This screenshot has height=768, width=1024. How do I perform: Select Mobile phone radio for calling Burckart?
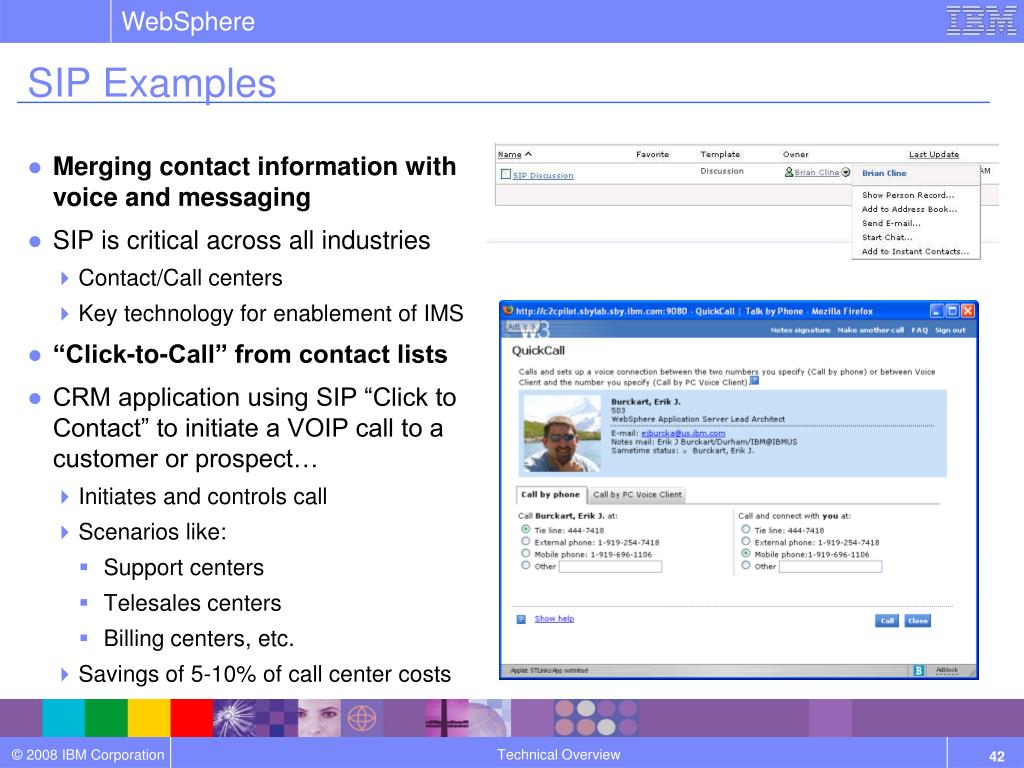[x=526, y=554]
